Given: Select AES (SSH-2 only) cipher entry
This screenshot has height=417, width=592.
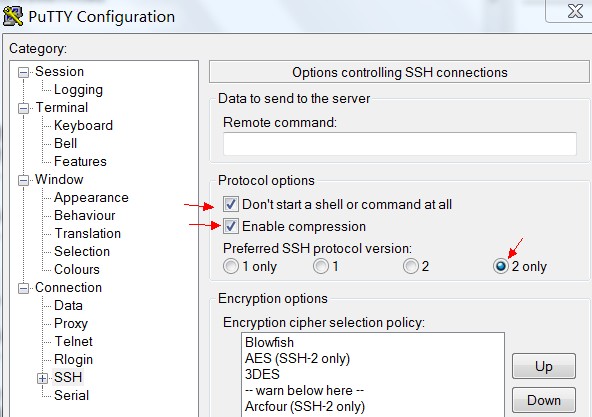Looking at the screenshot, I should tap(298, 358).
